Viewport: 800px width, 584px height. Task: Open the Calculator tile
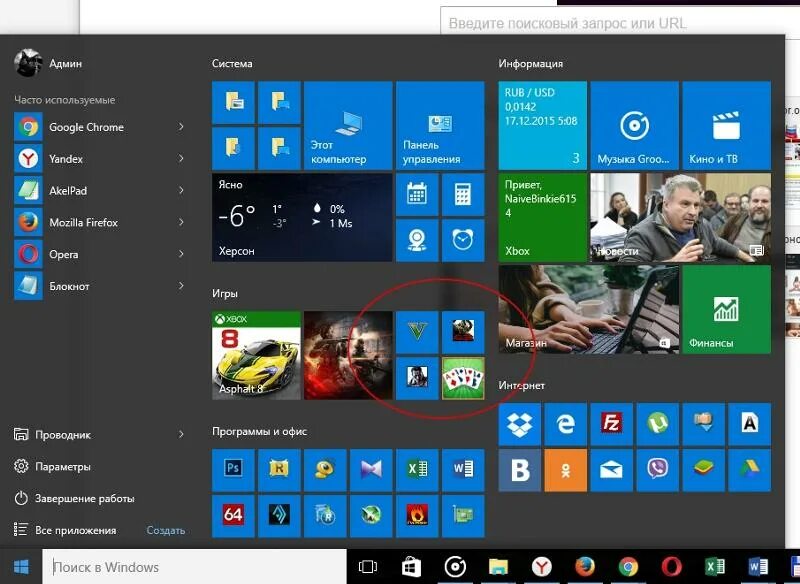463,194
